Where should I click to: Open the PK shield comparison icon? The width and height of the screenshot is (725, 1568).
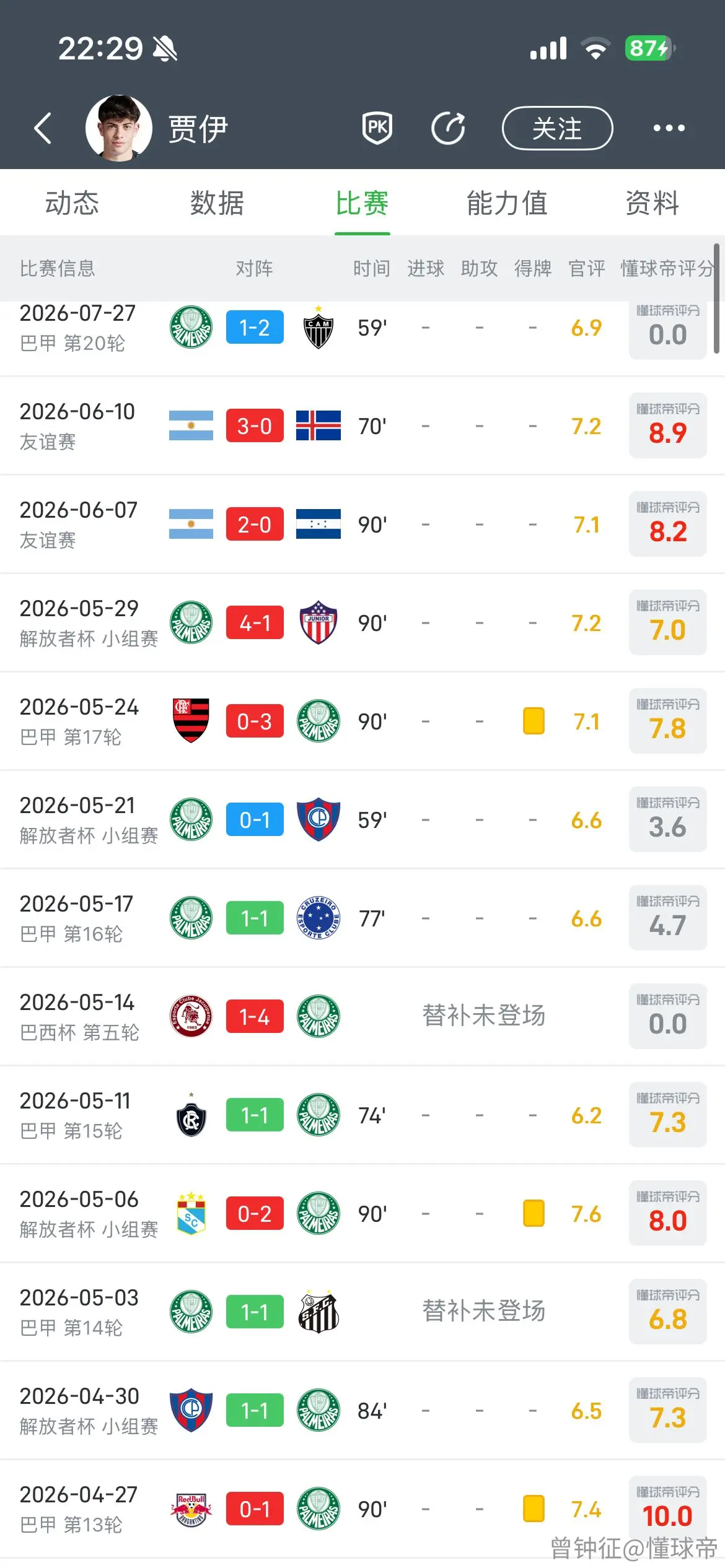pyautogui.click(x=377, y=128)
